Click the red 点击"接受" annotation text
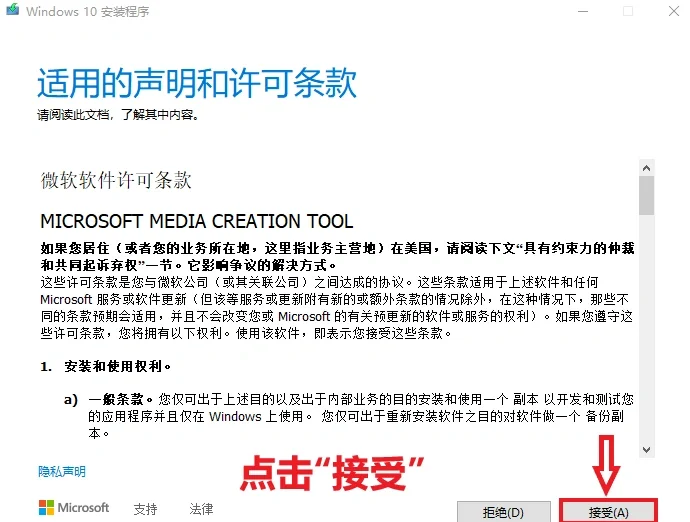 [333, 472]
